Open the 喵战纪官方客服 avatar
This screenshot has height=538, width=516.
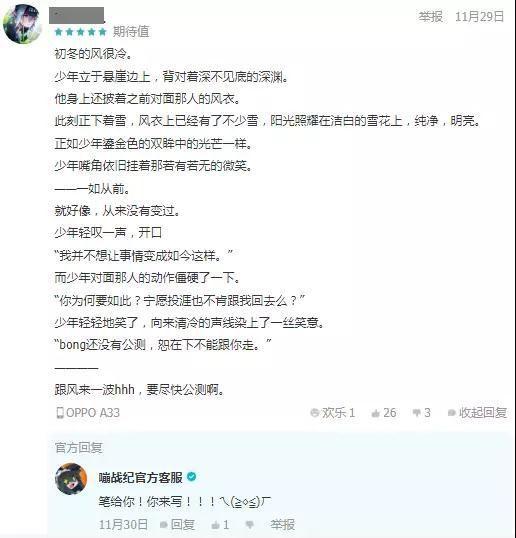(x=71, y=479)
